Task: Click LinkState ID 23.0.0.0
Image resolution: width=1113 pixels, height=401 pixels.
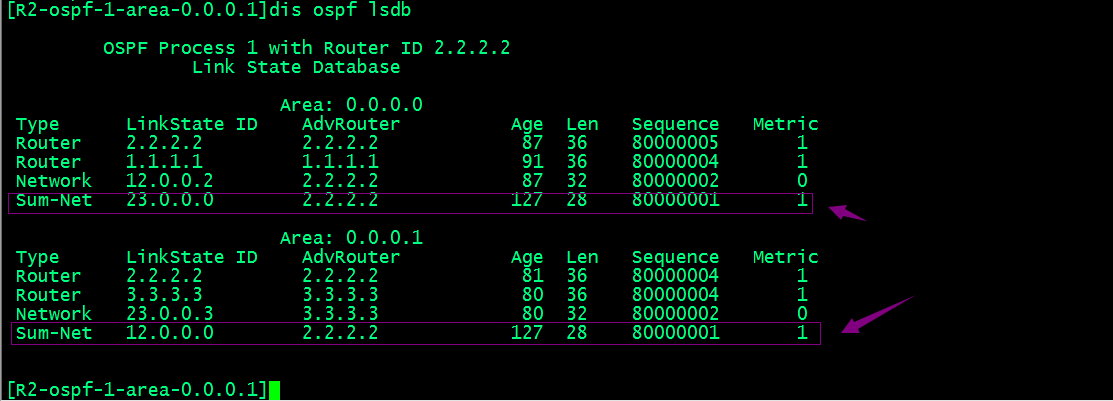Action: (x=170, y=200)
